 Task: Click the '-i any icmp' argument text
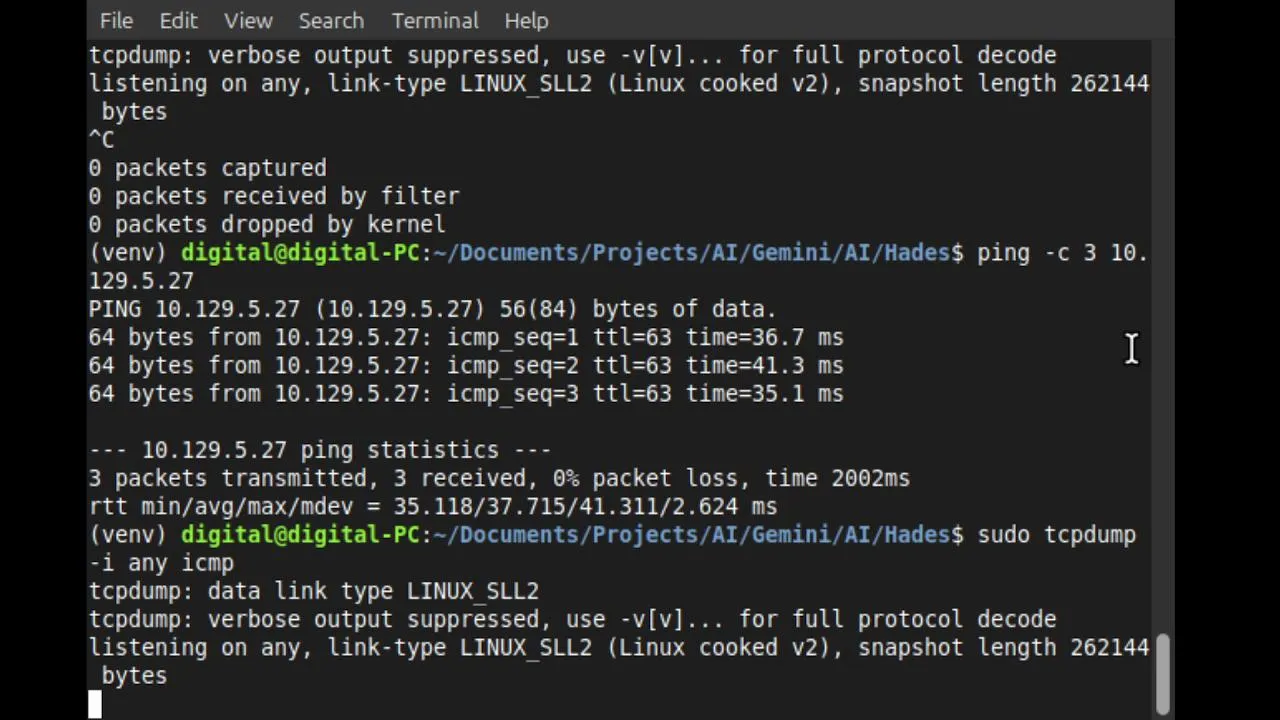pos(161,564)
